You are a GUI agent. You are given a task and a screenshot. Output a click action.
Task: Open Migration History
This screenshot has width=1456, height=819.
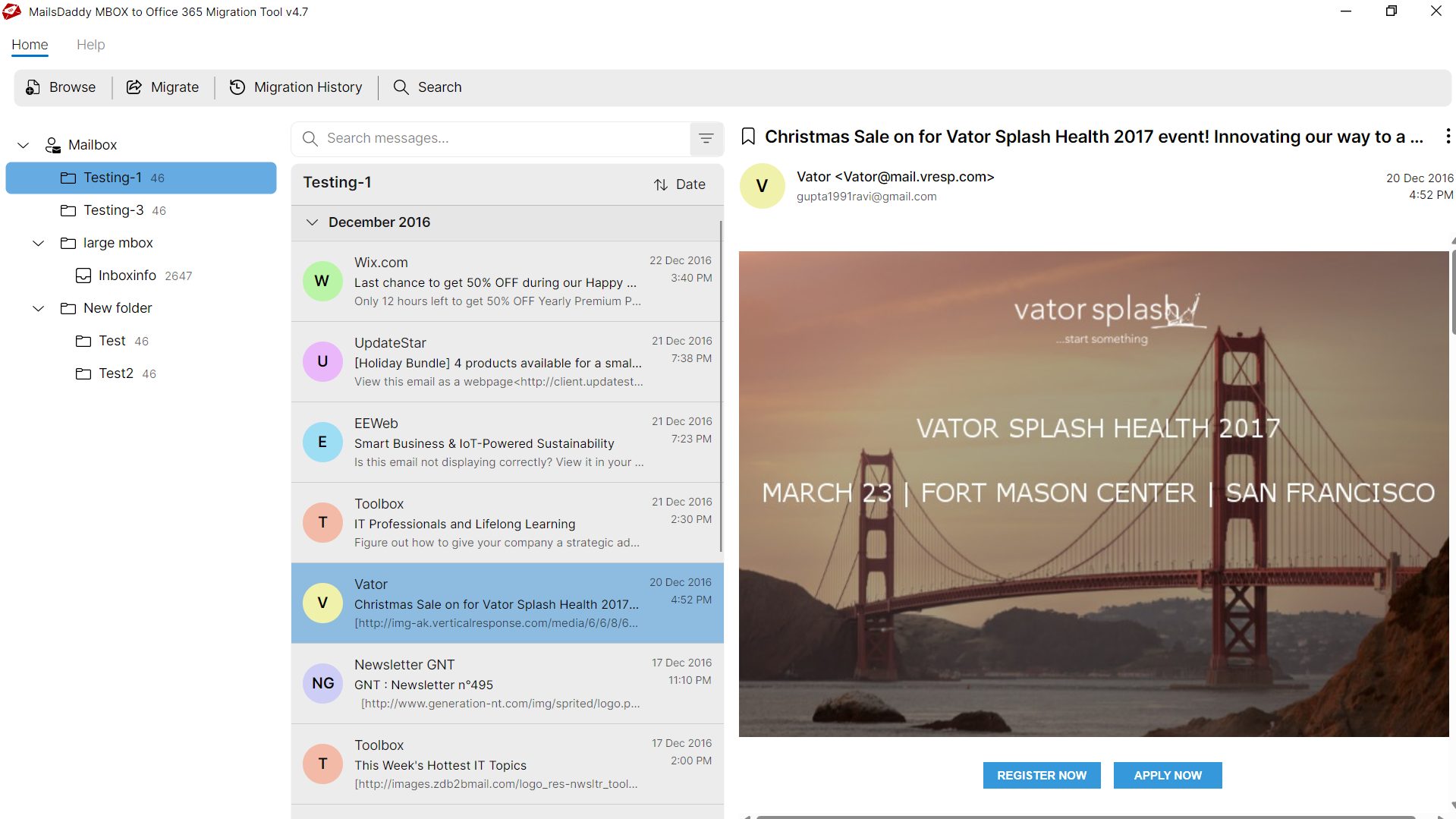coord(296,87)
